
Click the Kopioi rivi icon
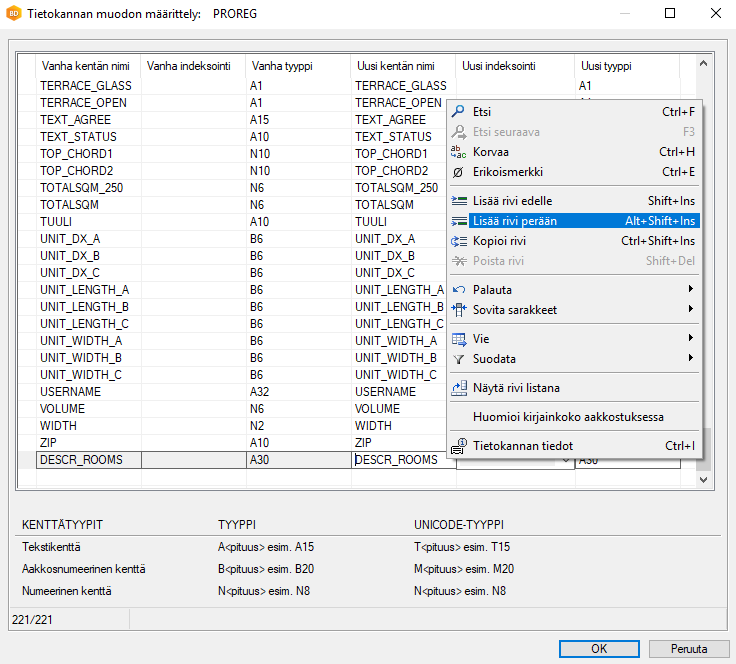pos(459,241)
